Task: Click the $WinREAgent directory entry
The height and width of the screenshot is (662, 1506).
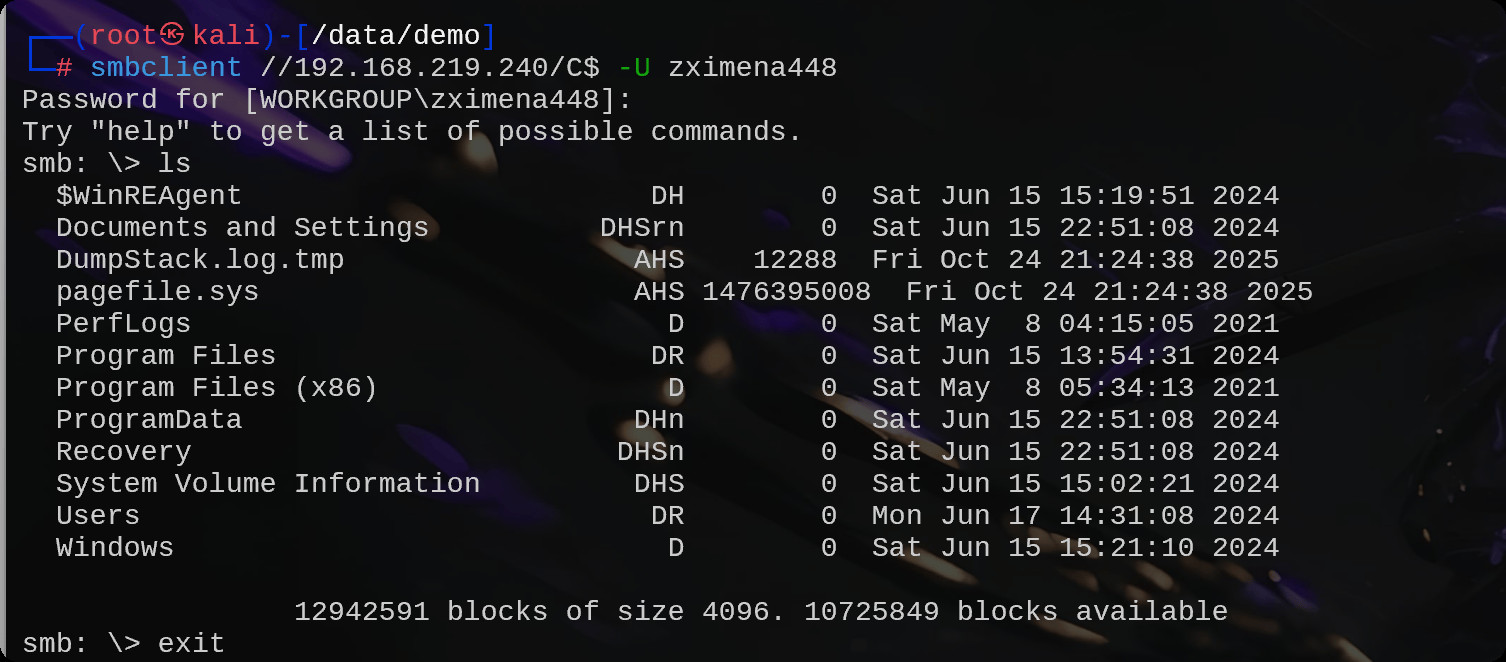Action: [149, 196]
